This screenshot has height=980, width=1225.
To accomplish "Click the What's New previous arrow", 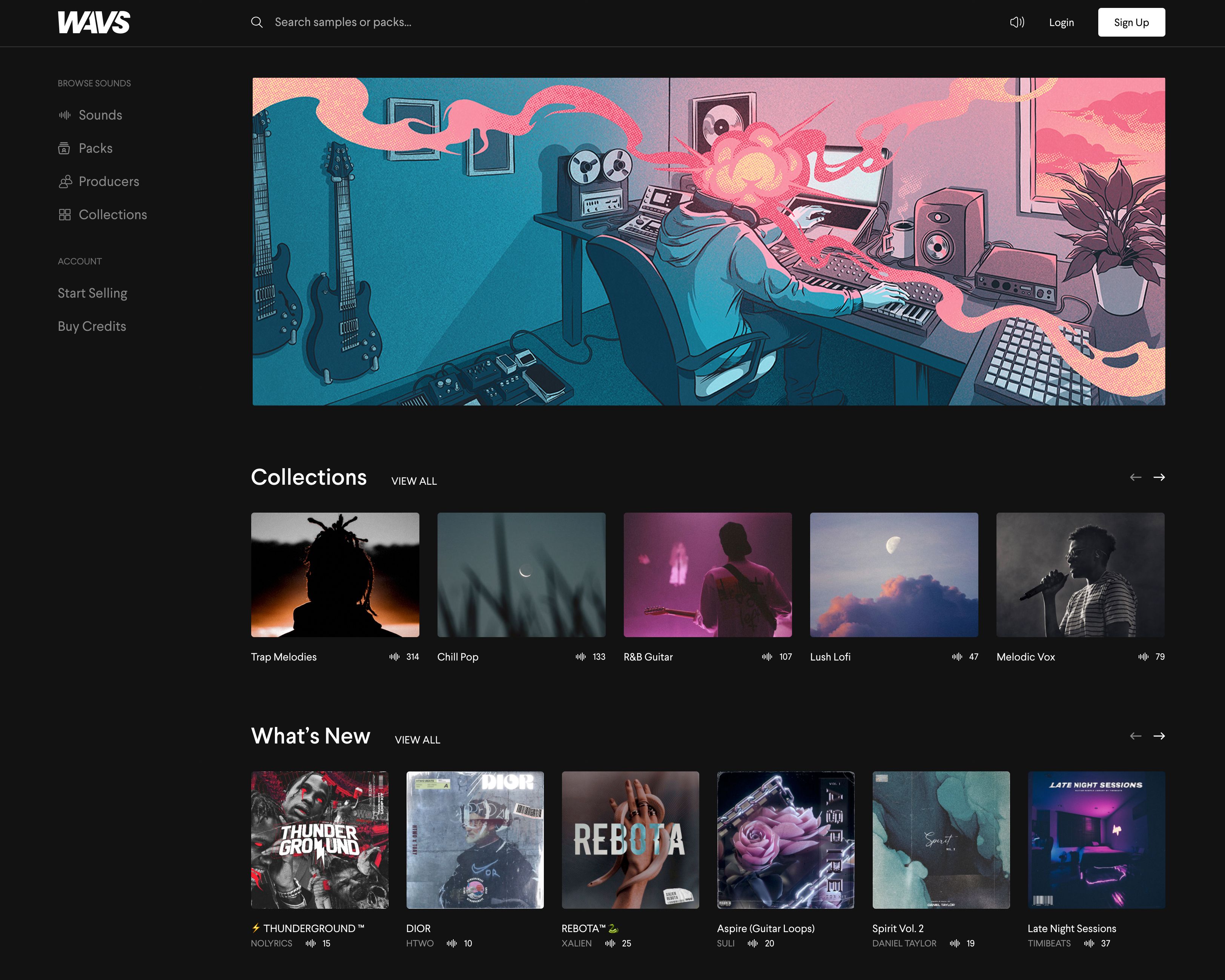I will click(x=1135, y=736).
